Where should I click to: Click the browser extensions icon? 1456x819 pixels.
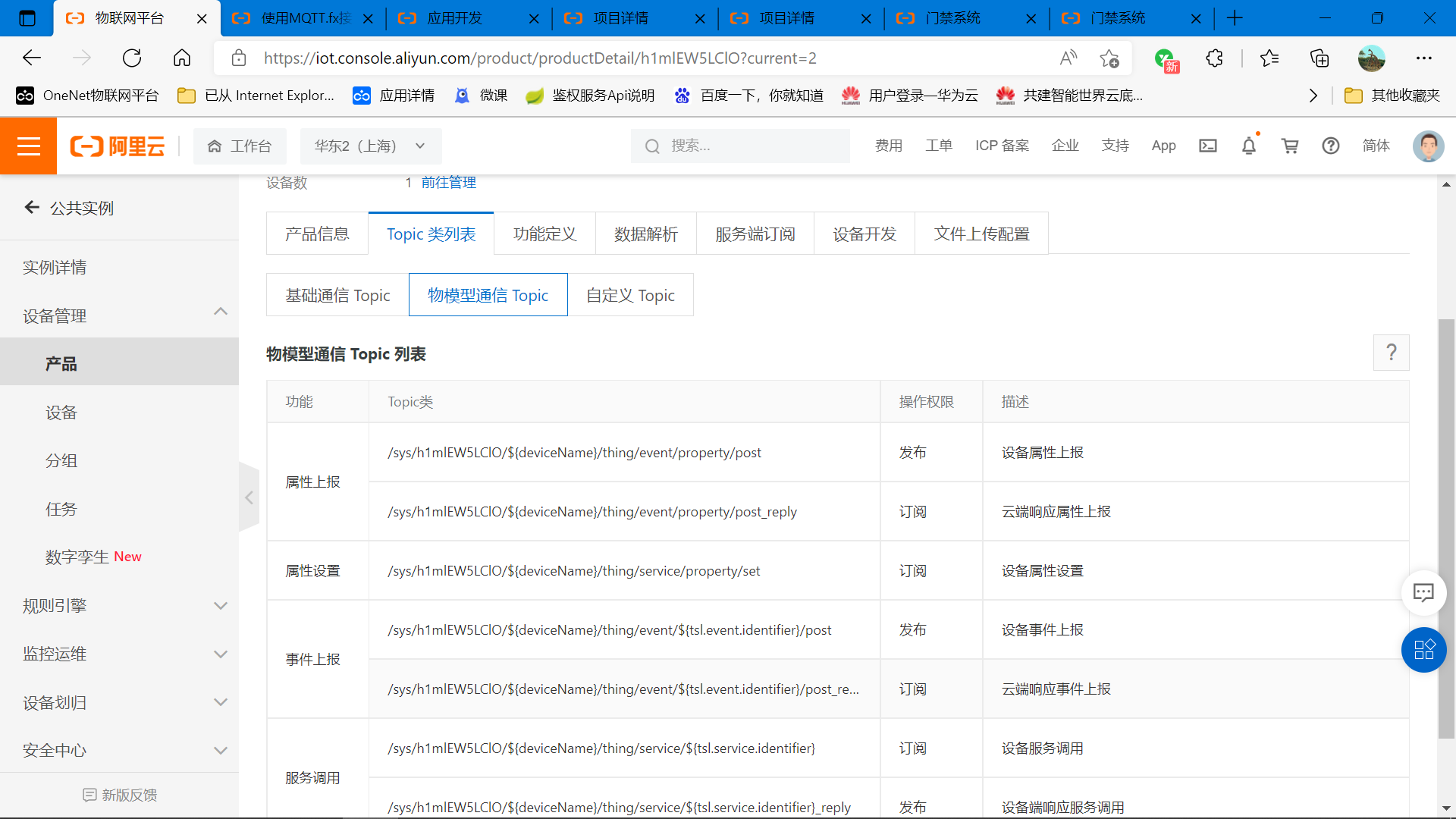tap(1215, 57)
